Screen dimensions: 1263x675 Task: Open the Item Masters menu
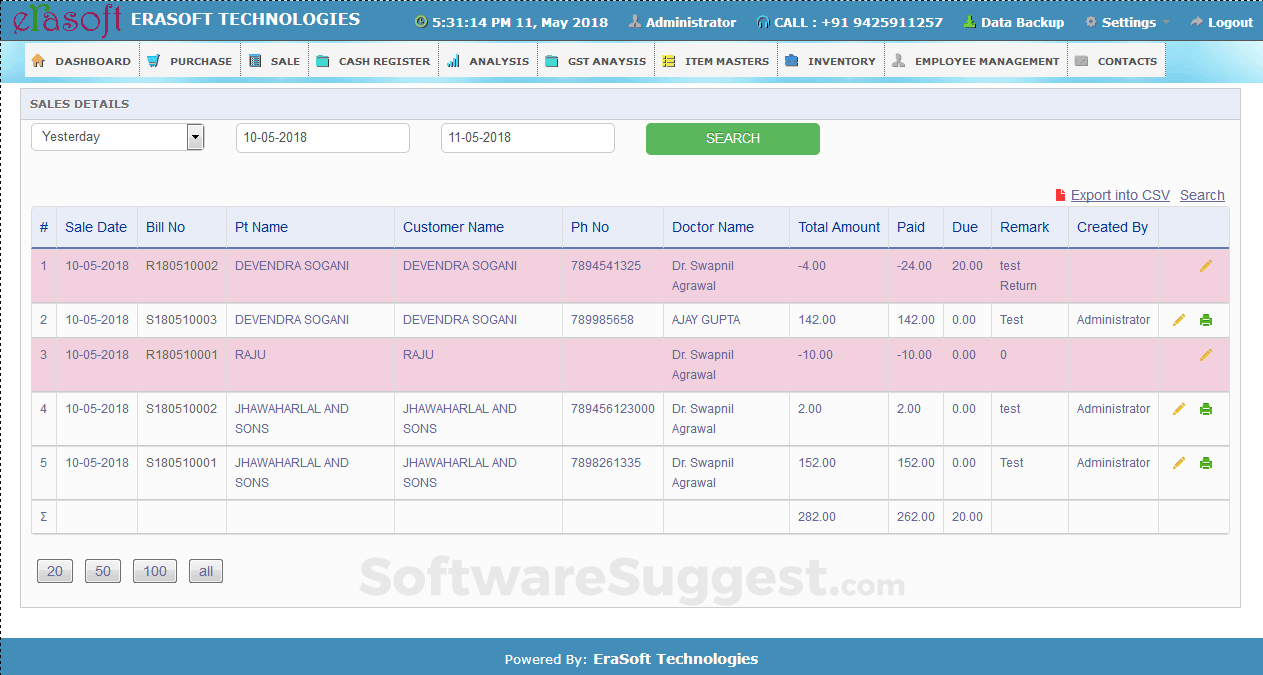click(x=716, y=61)
